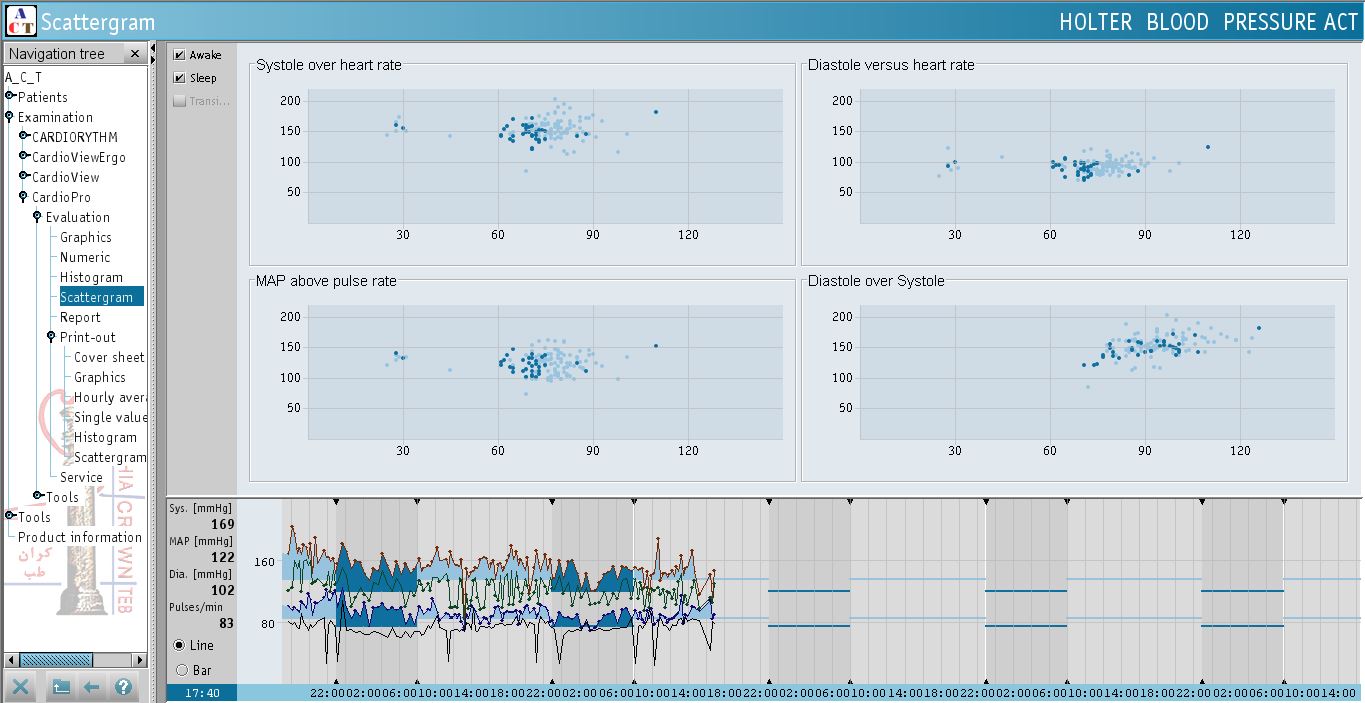Image resolution: width=1365 pixels, height=703 pixels.
Task: Open help with the question mark icon
Action: [123, 687]
